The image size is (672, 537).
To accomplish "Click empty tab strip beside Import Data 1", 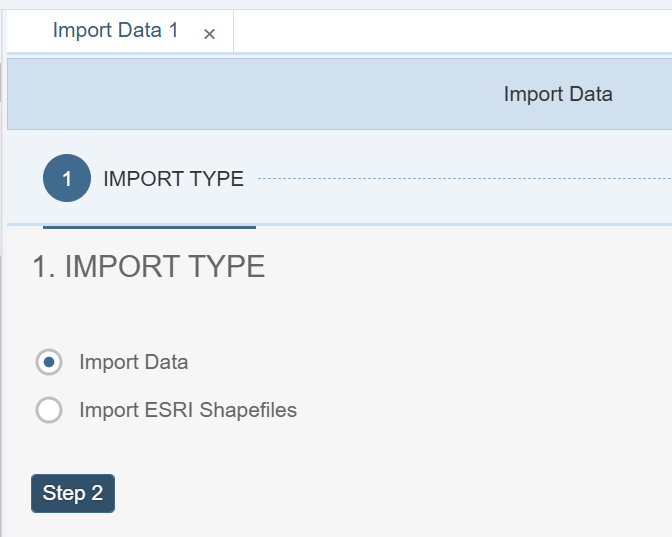I will point(450,31).
